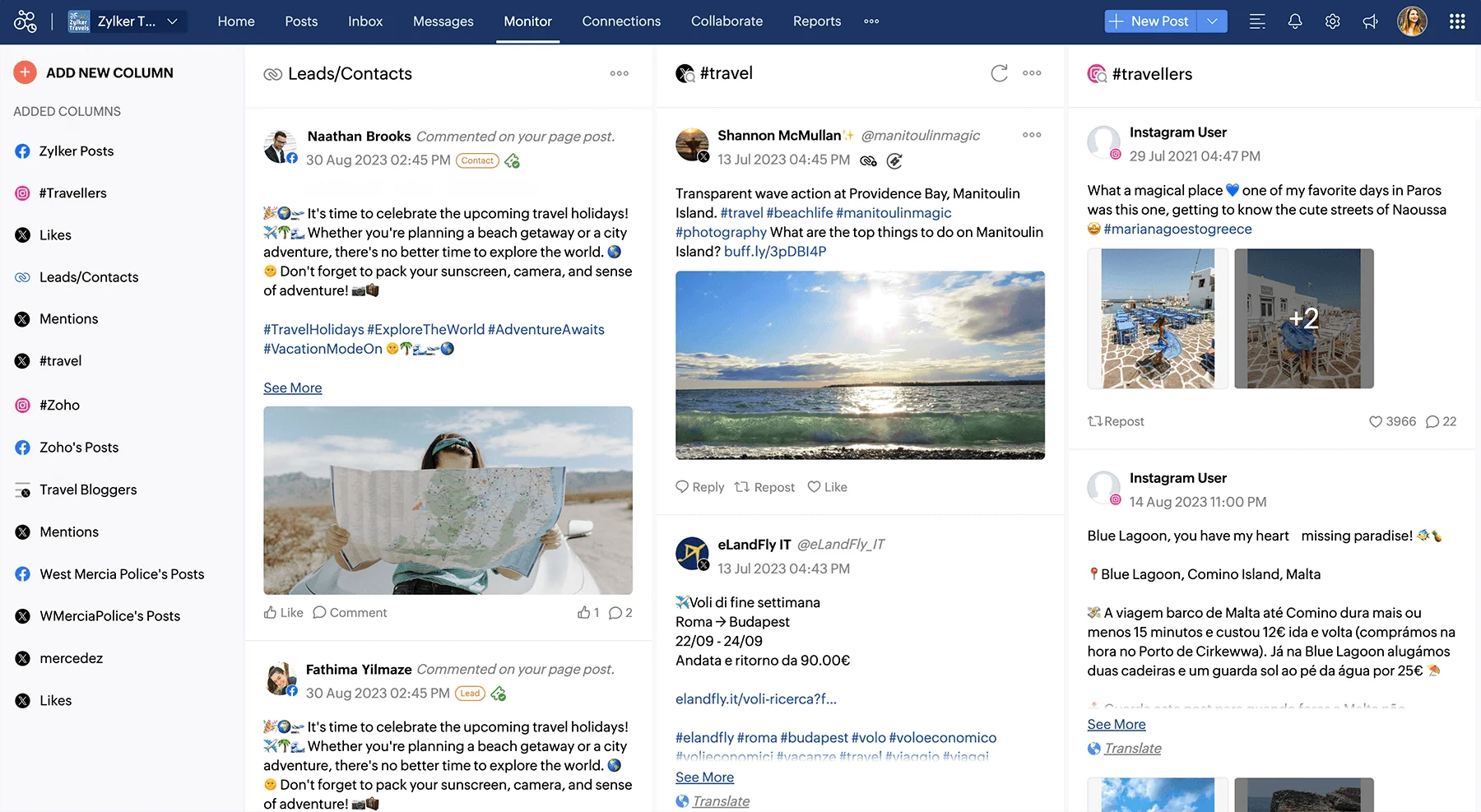This screenshot has height=812, width=1481.
Task: Switch to the Reports tab
Action: (x=816, y=21)
